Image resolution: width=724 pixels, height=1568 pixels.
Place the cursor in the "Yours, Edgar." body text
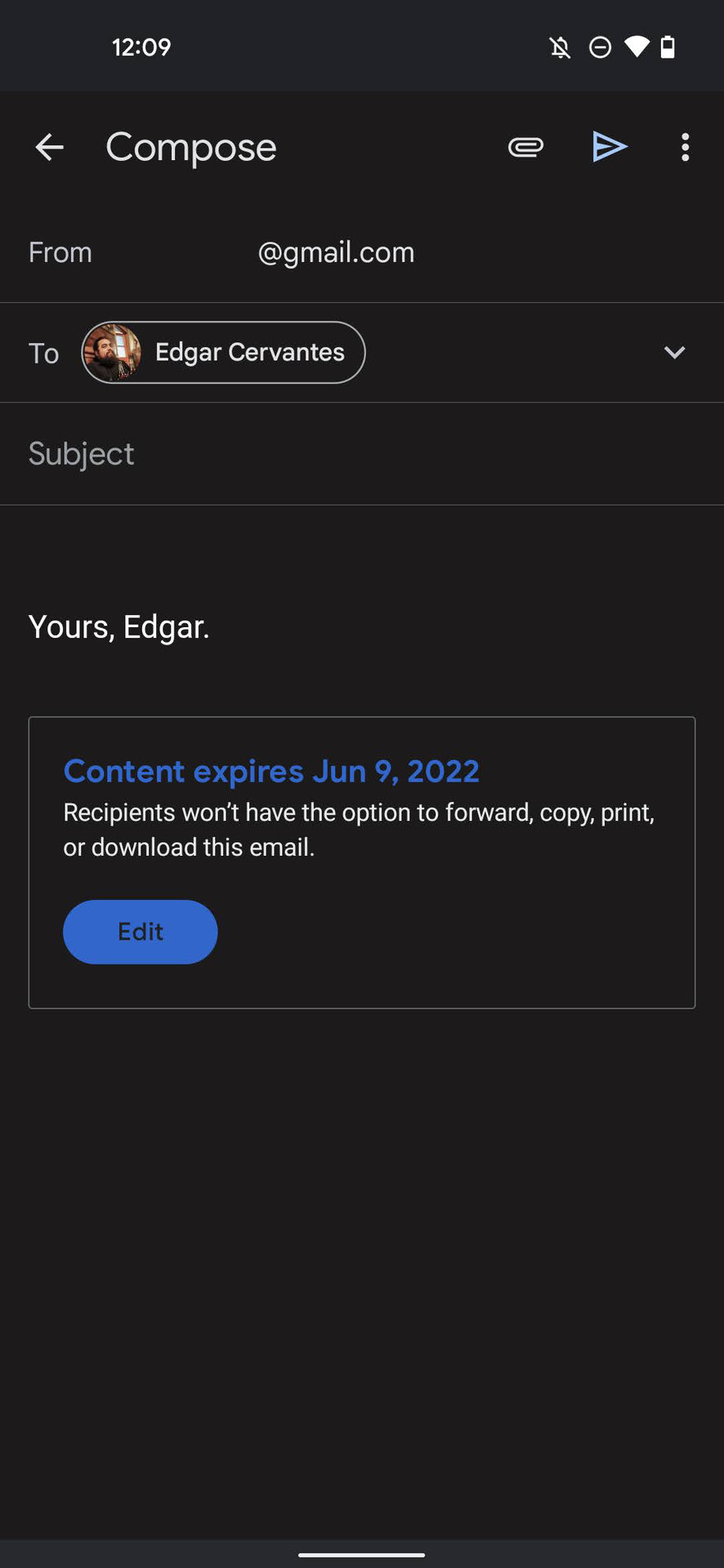(x=119, y=627)
